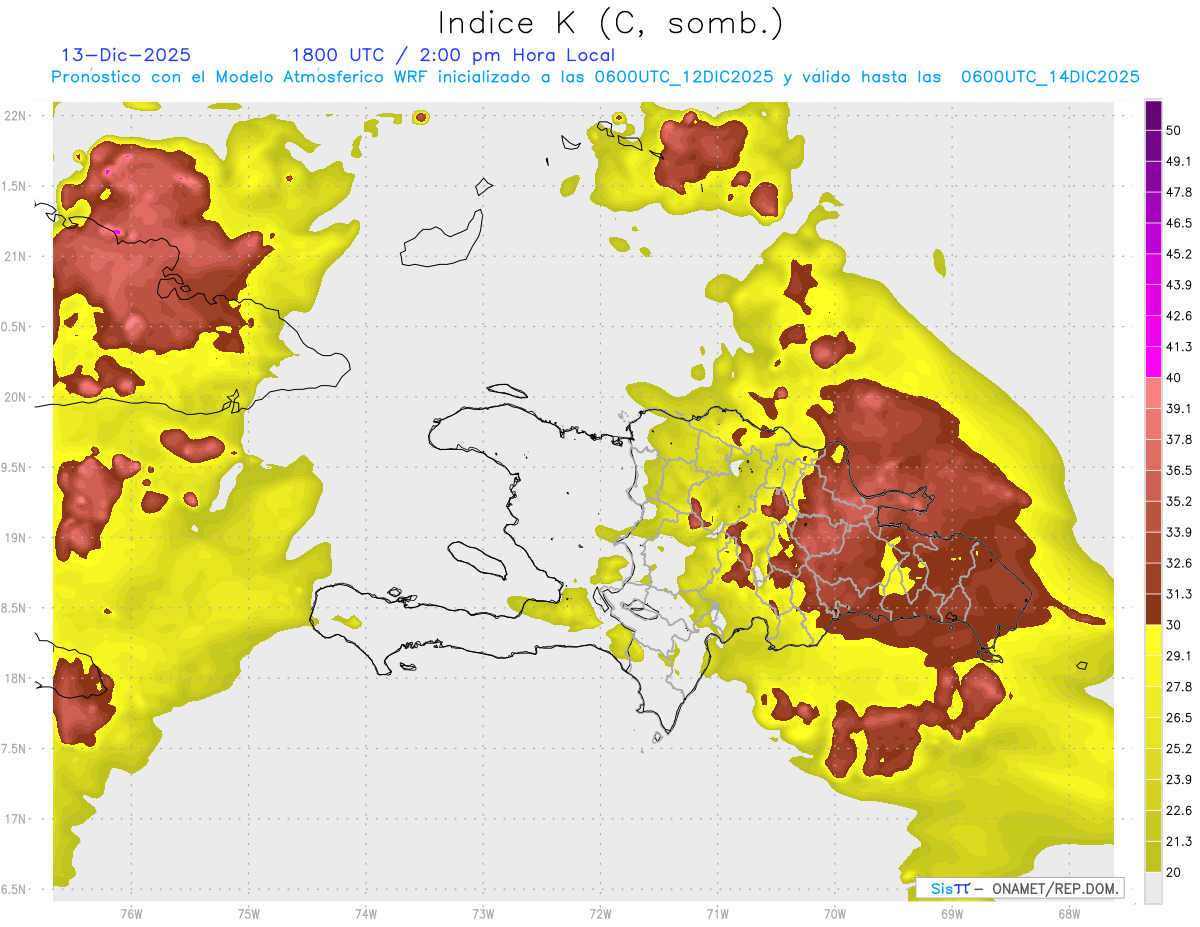
Task: Pick the magenta band between 41.3 and 42.6
Action: (x=1153, y=331)
